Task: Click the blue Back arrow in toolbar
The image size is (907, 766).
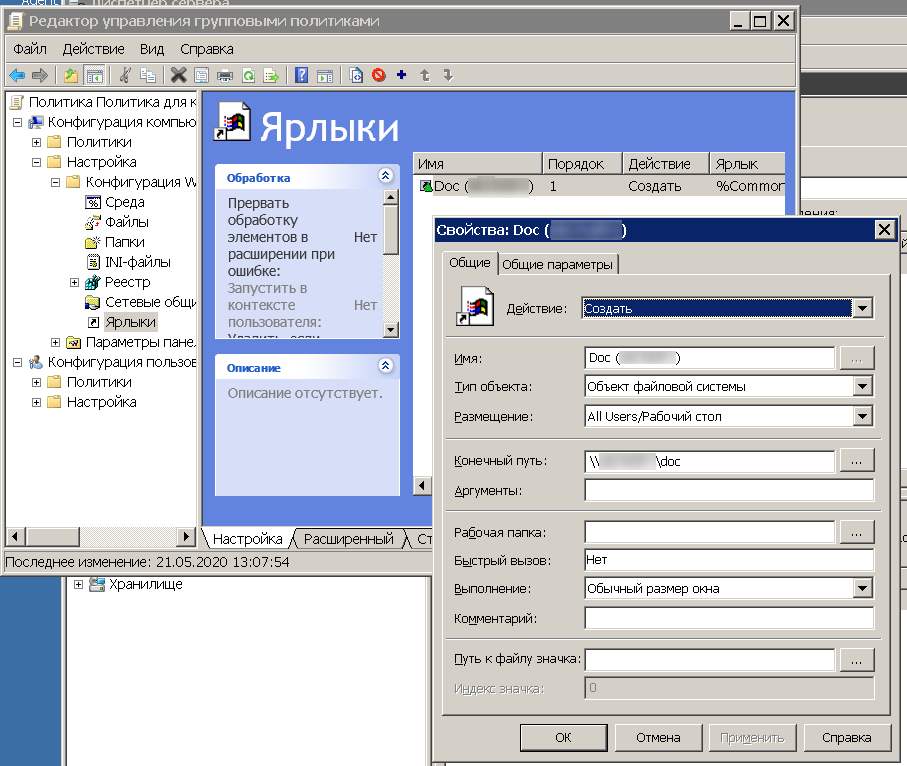Action: [17, 75]
